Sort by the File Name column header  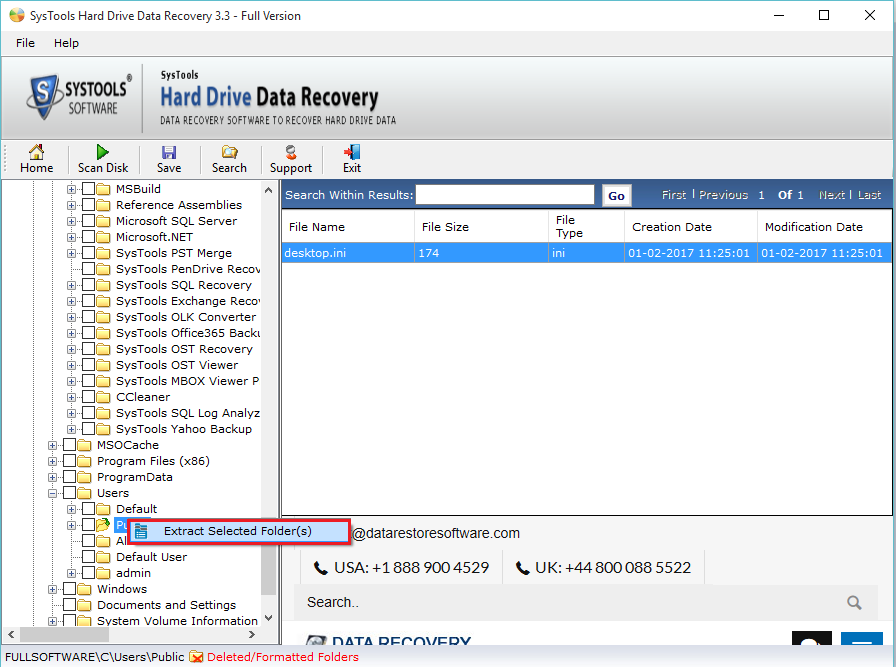pos(348,227)
